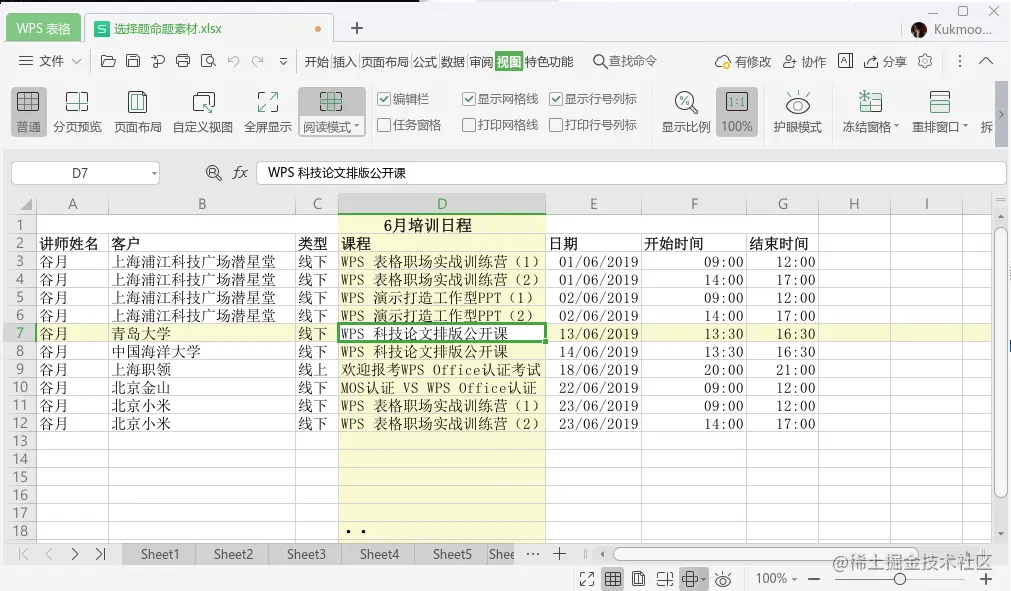Click the Undo arrow icon
The width and height of the screenshot is (1011, 591).
pos(233,61)
